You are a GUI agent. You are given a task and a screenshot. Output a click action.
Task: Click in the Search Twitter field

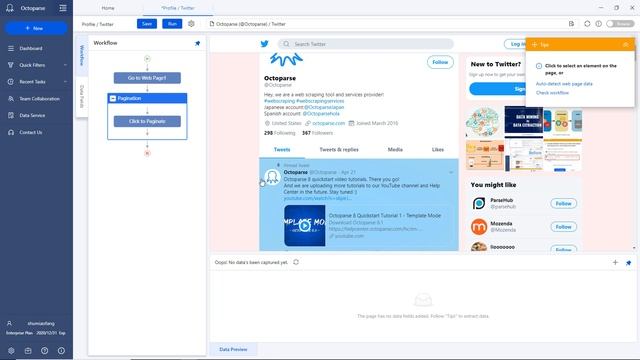(x=366, y=44)
